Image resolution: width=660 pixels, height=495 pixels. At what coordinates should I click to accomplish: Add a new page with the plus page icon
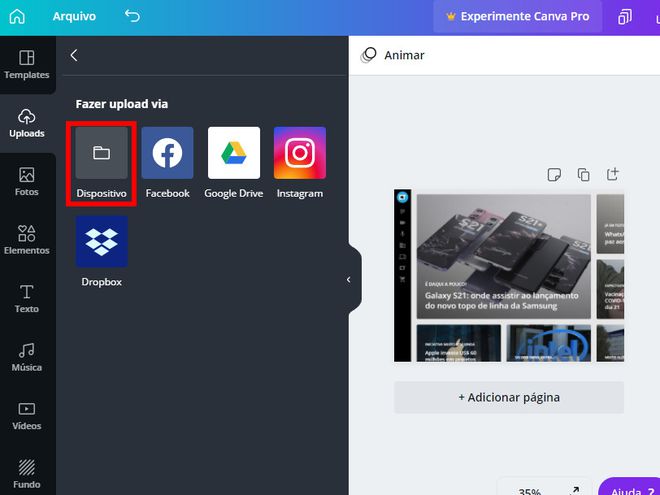[612, 174]
